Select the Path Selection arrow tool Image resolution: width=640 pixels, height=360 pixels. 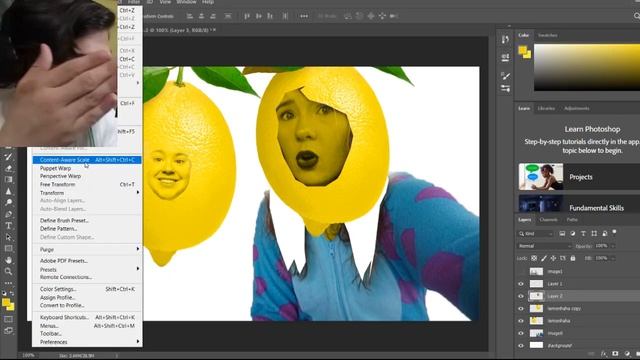[8, 237]
